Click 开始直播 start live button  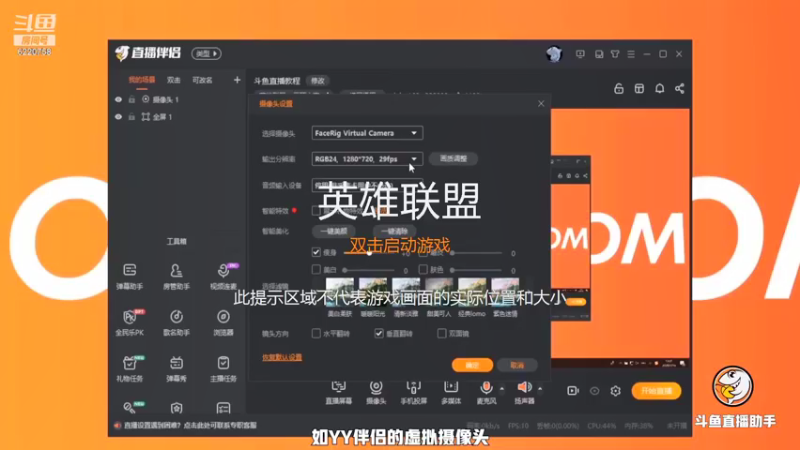coord(657,391)
